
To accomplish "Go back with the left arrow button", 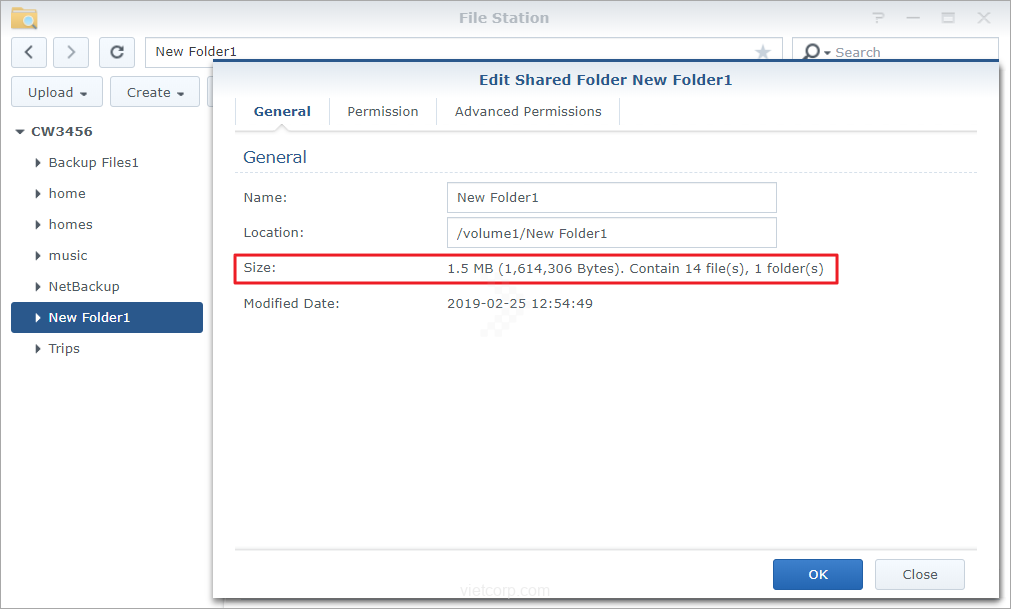I will point(29,52).
